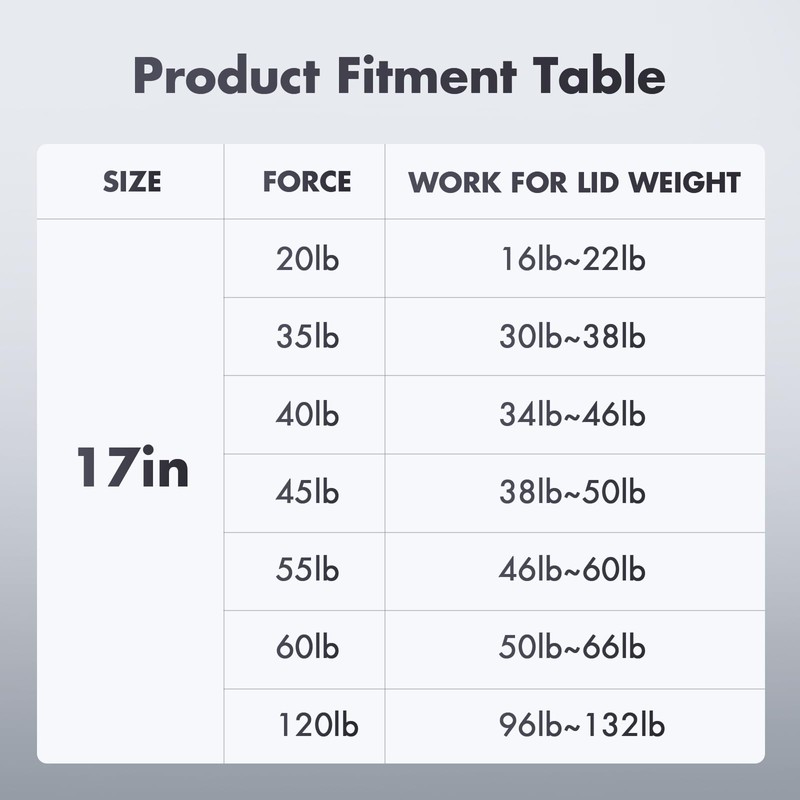The width and height of the screenshot is (800, 800).
Task: Click the 16lb~22lb lid weight cell
Action: click(x=572, y=259)
